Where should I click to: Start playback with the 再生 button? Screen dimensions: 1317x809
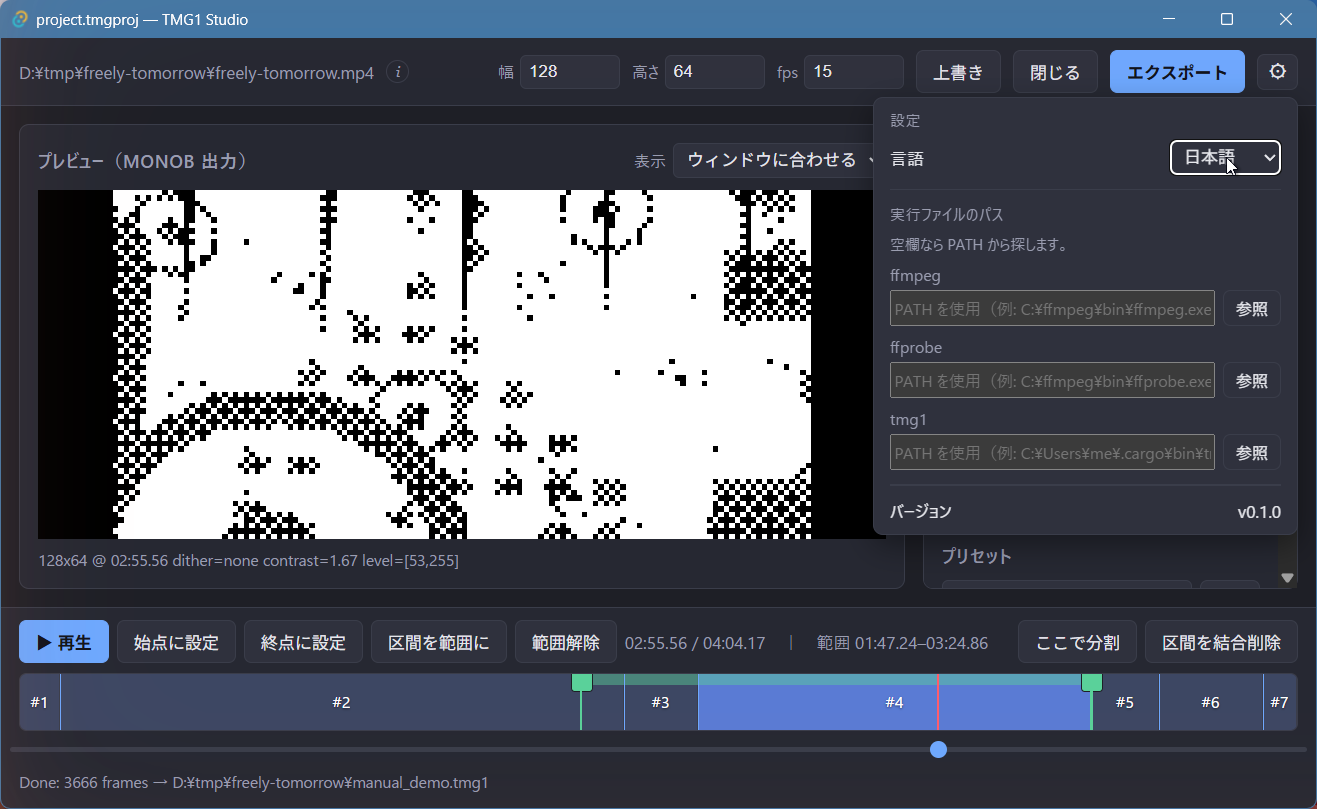pos(64,642)
